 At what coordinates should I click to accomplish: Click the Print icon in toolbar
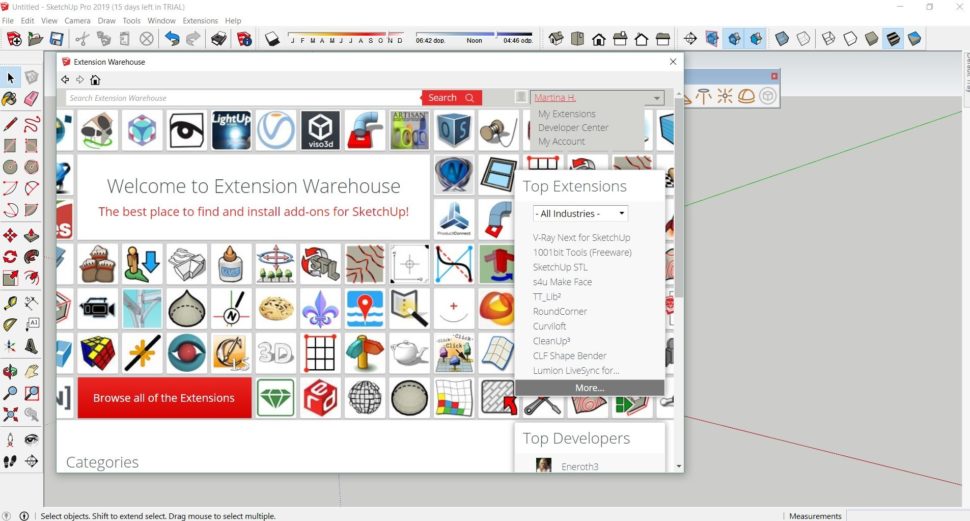point(218,39)
